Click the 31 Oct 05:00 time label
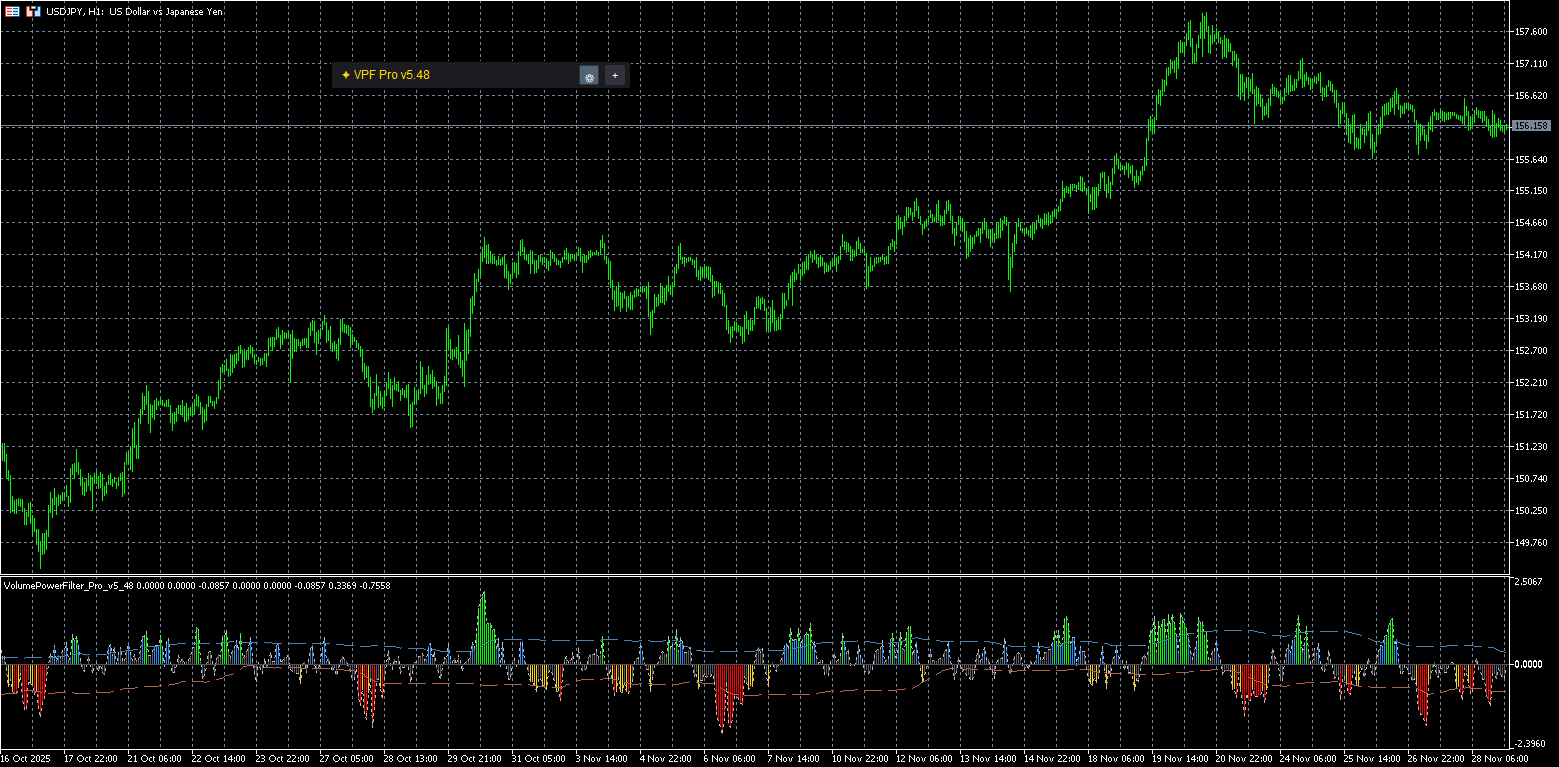This screenshot has width=1559, height=767. pyautogui.click(x=537, y=759)
